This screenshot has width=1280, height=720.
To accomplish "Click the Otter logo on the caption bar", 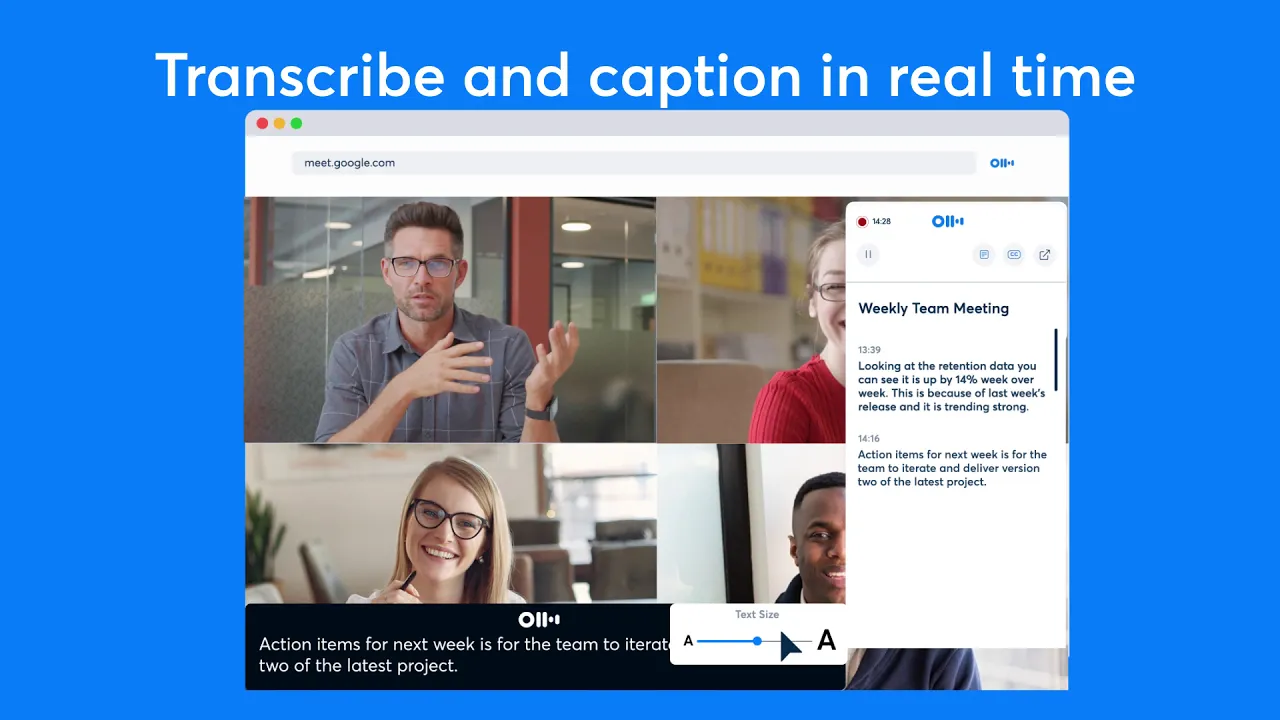I will 539,620.
